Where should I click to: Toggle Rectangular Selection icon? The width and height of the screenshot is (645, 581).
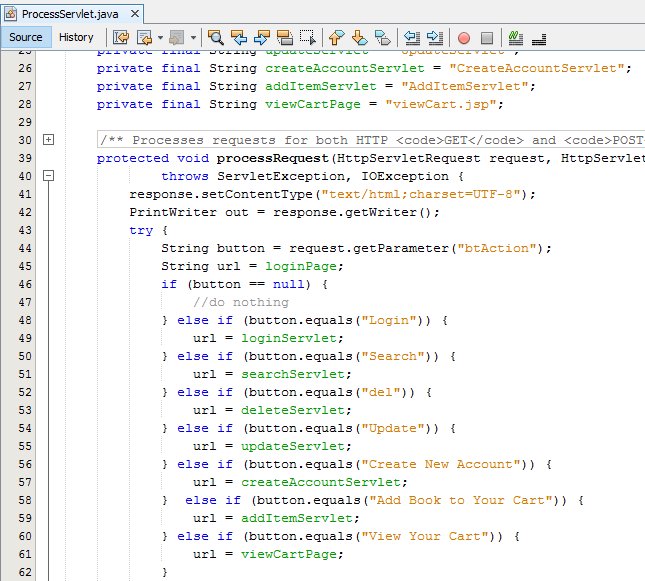click(x=308, y=37)
